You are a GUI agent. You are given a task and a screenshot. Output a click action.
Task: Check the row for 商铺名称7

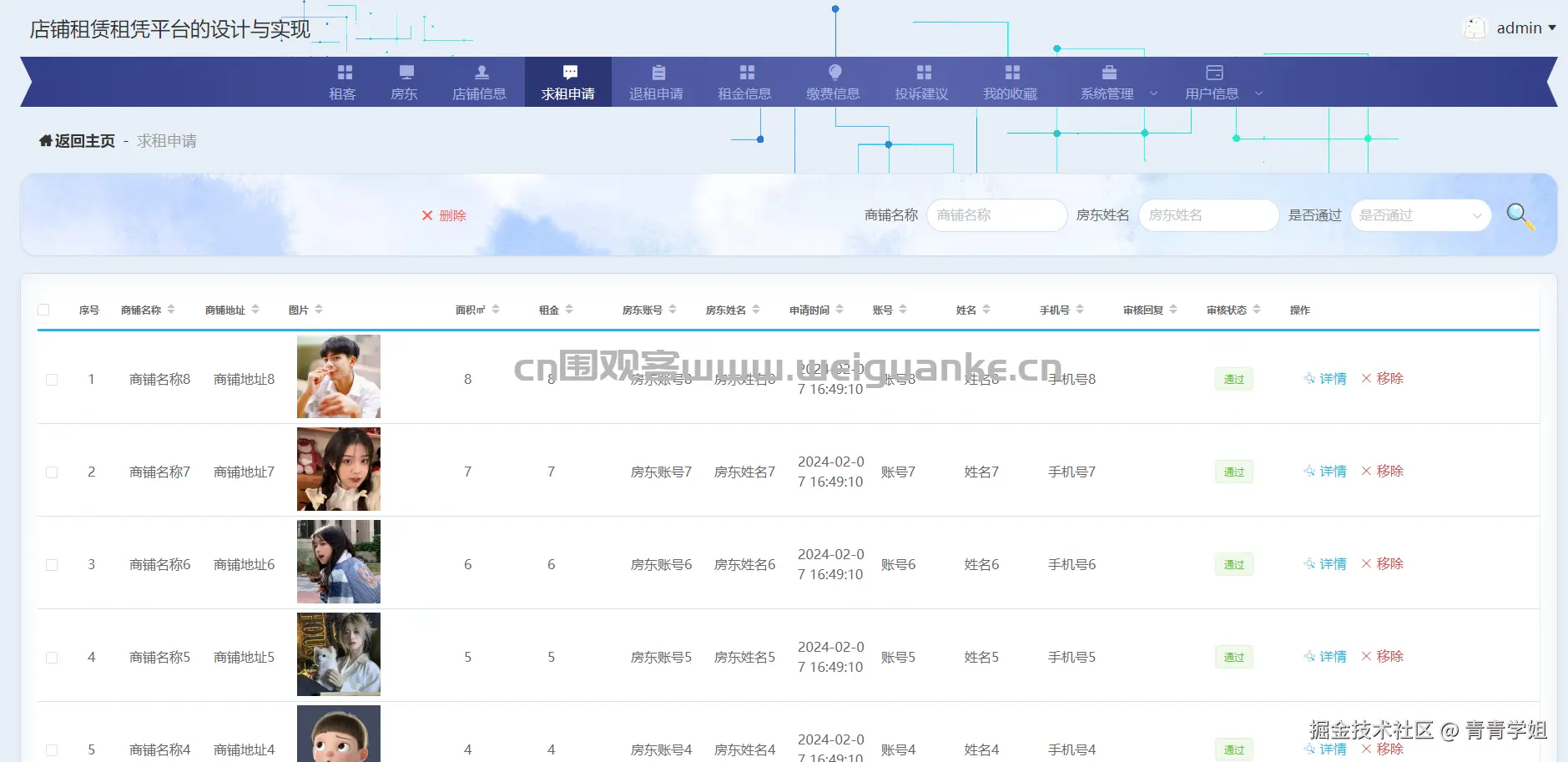[52, 472]
